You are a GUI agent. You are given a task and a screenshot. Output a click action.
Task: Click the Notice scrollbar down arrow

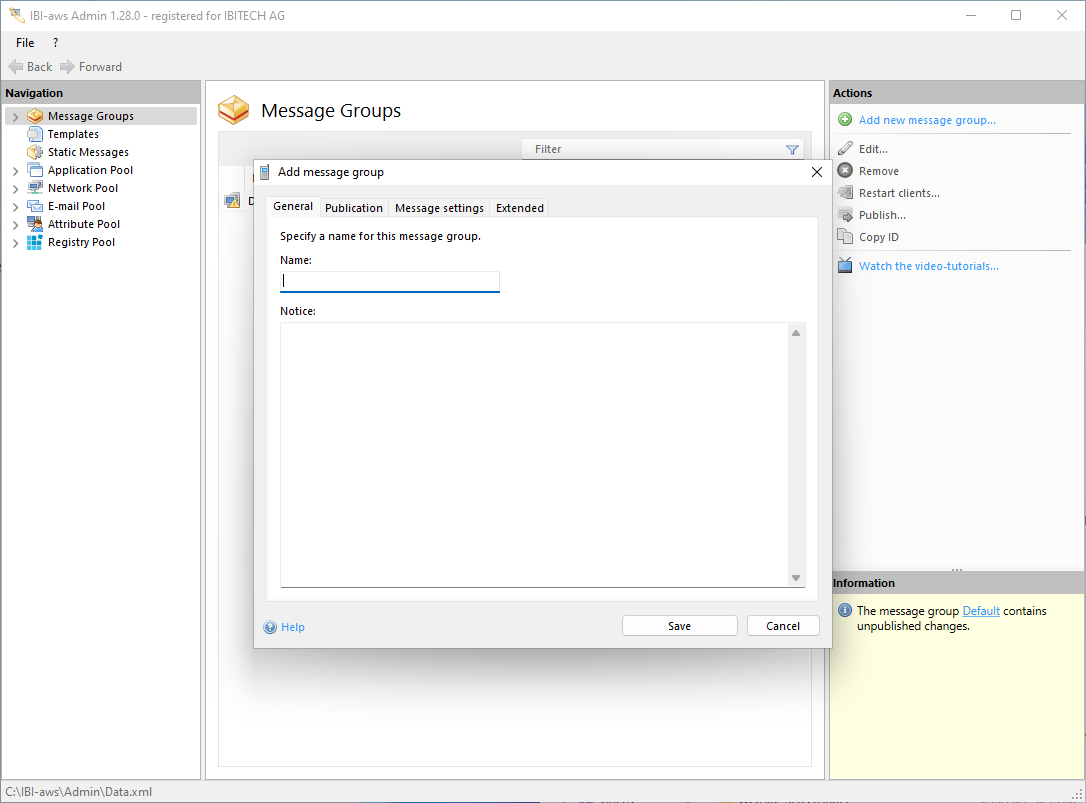coord(796,578)
